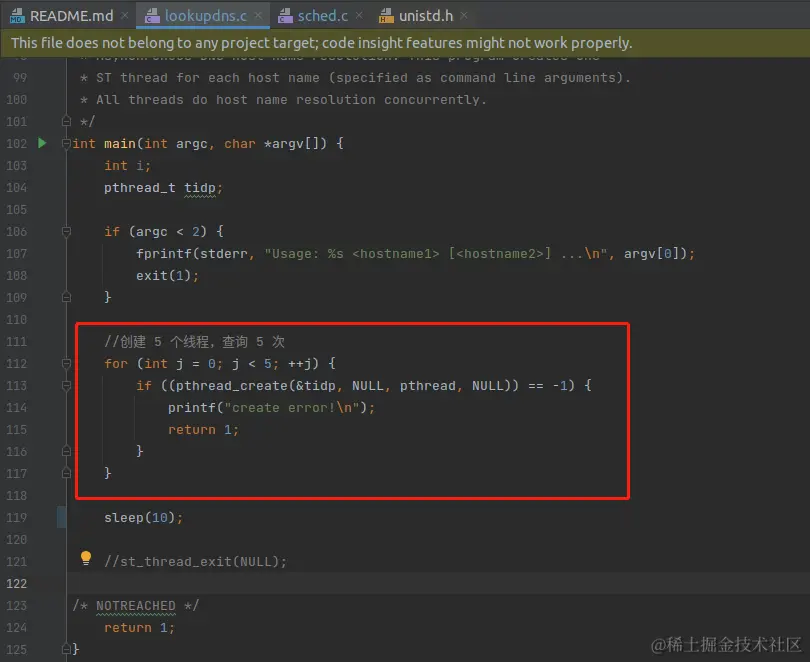Collapse the main function fold on line 102
The width and height of the screenshot is (810, 662).
pyautogui.click(x=66, y=143)
